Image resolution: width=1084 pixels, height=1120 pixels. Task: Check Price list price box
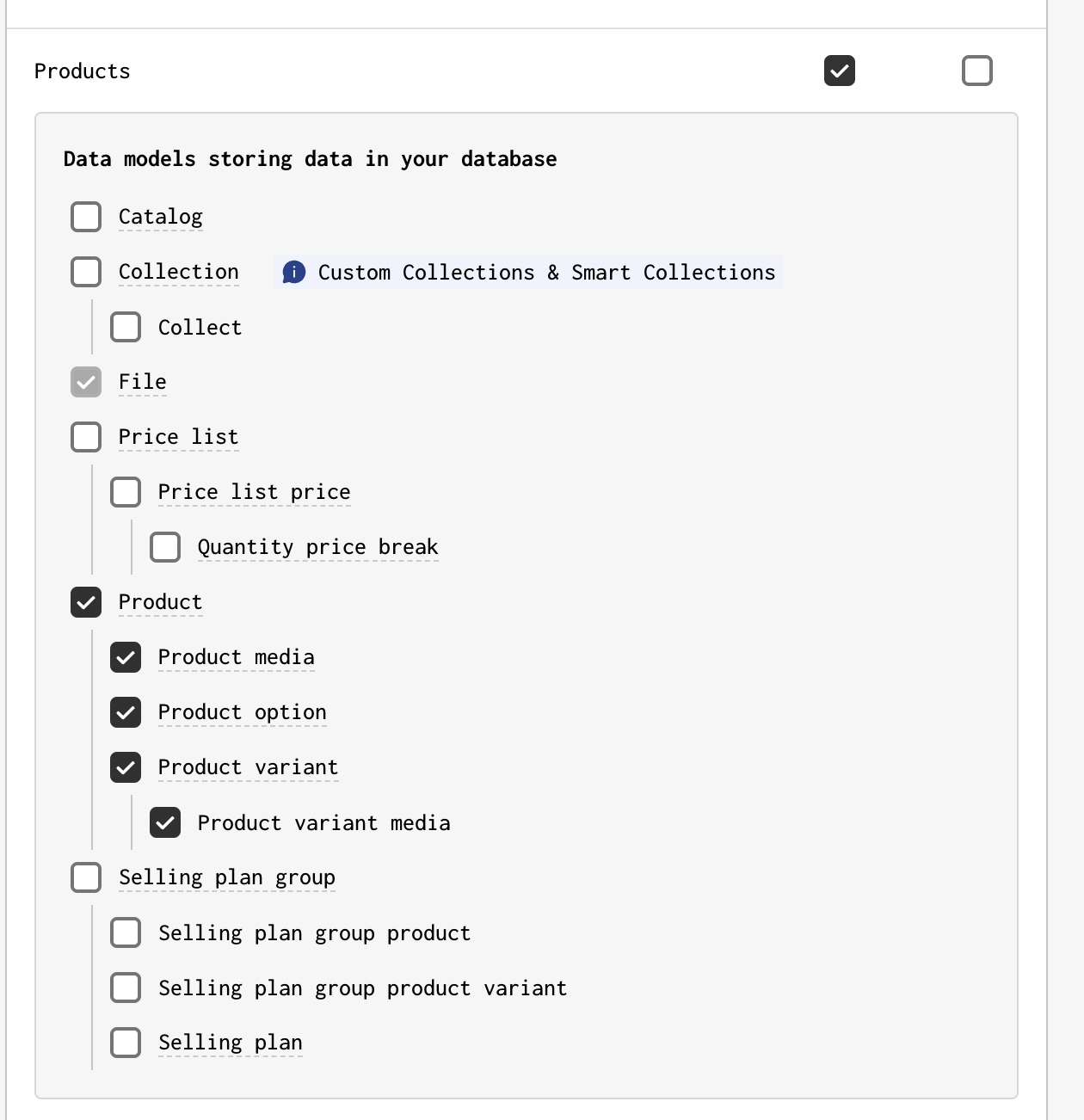pos(126,492)
